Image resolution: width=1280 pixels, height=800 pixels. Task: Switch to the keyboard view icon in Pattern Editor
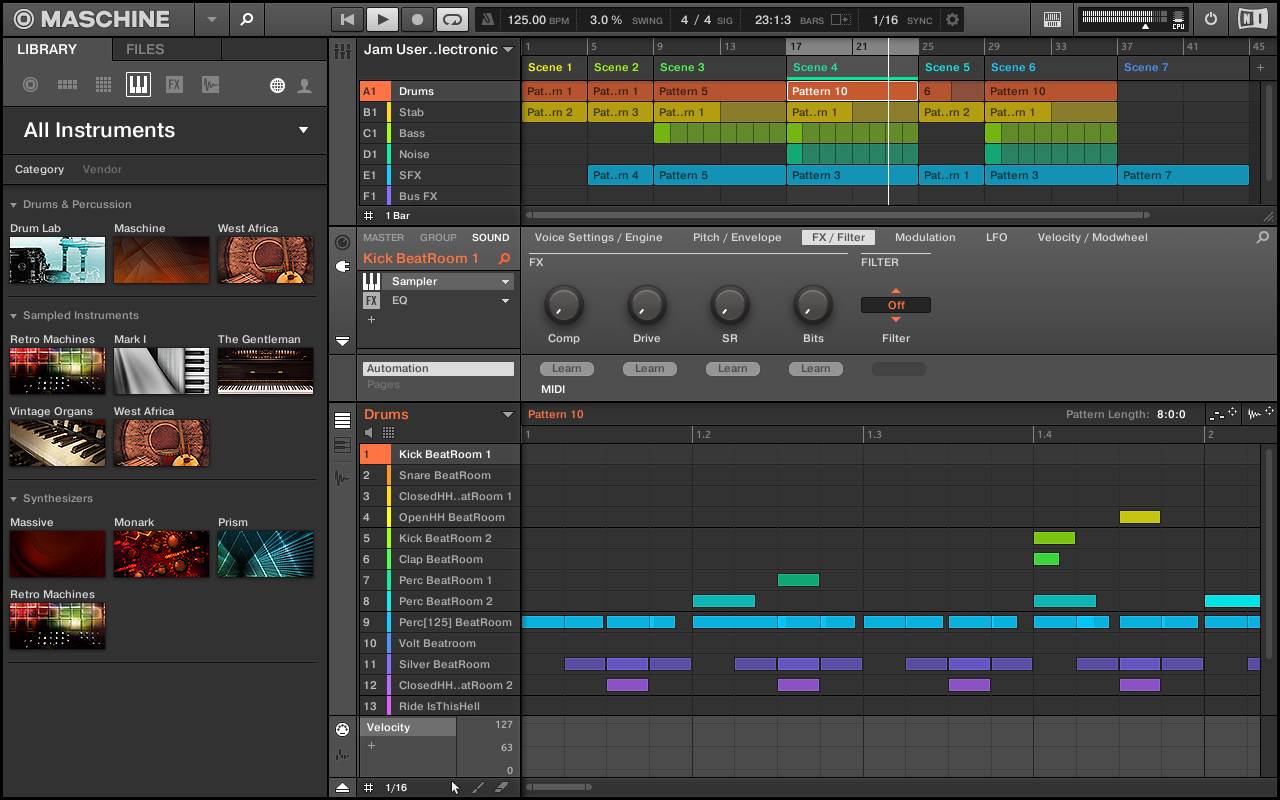(x=343, y=446)
